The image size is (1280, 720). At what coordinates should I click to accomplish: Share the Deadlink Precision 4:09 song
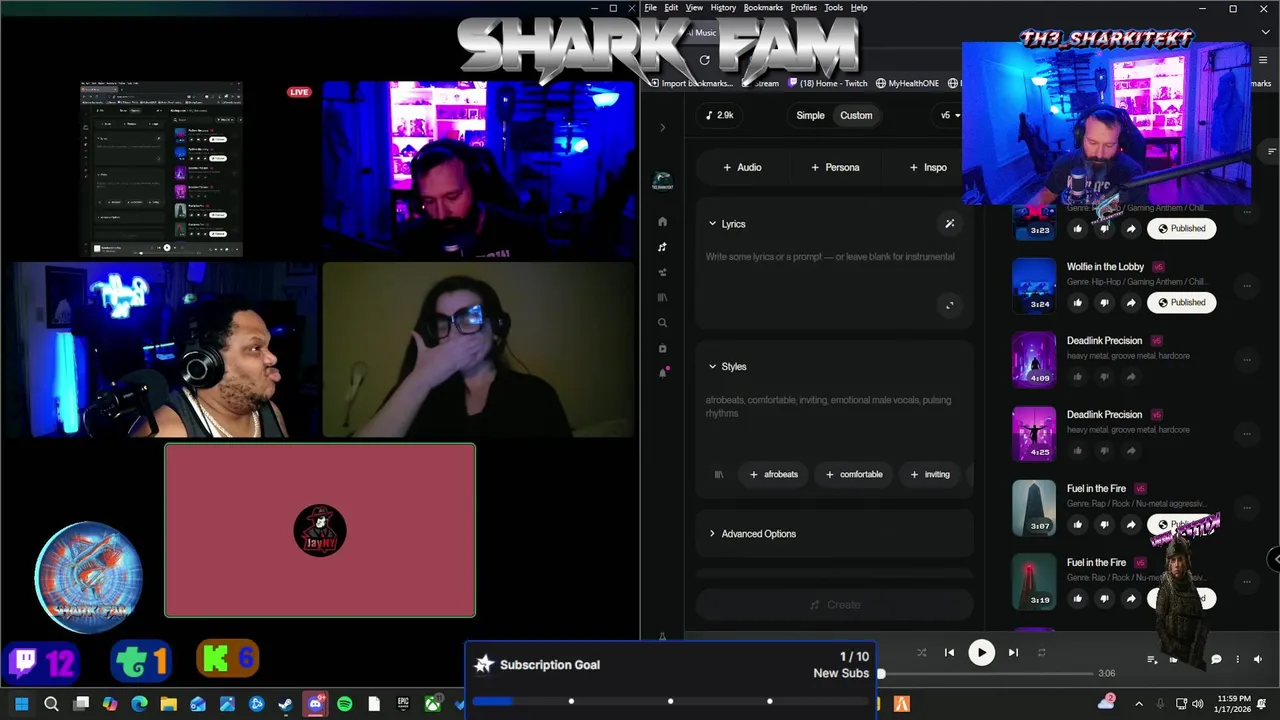(1131, 376)
